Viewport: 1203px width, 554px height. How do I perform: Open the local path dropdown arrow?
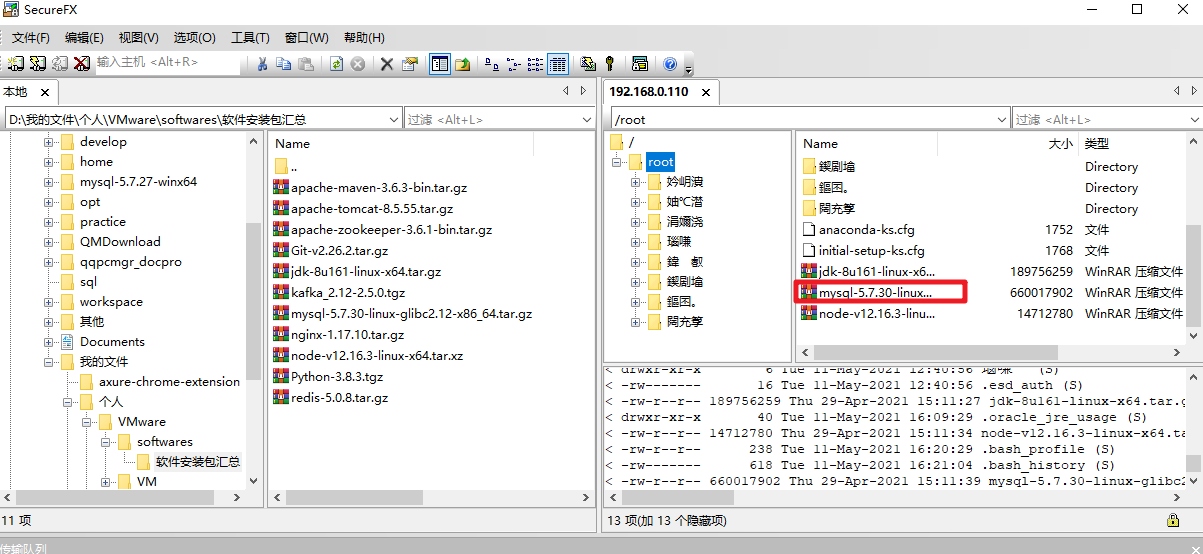pos(394,119)
